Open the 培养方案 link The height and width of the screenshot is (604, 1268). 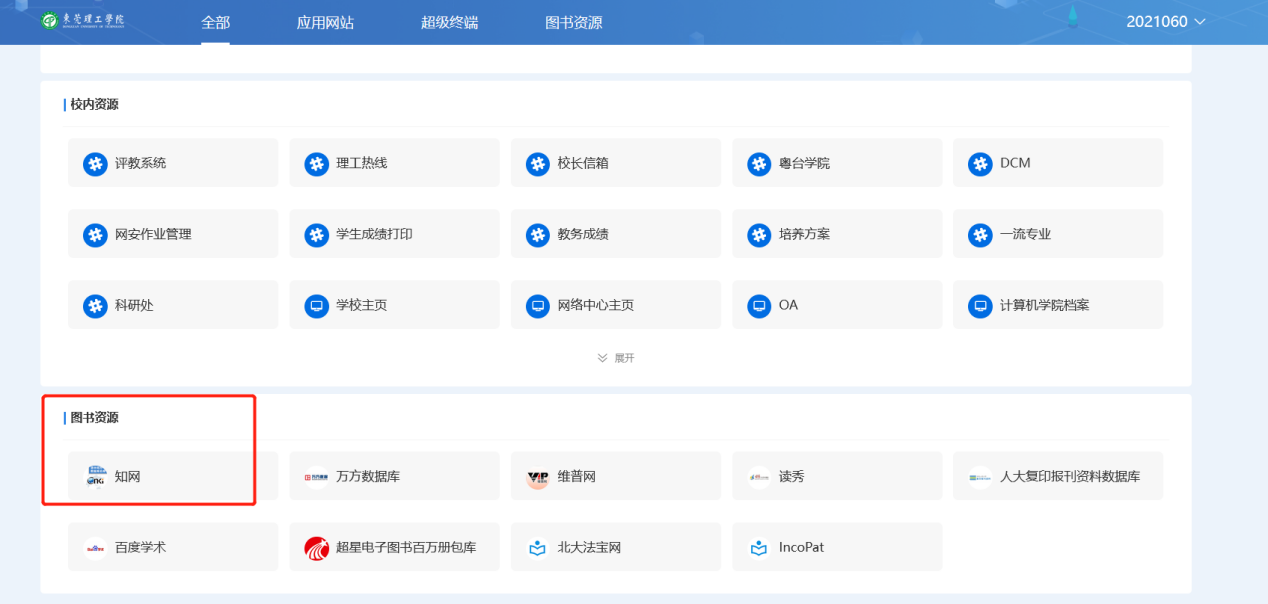coord(837,234)
